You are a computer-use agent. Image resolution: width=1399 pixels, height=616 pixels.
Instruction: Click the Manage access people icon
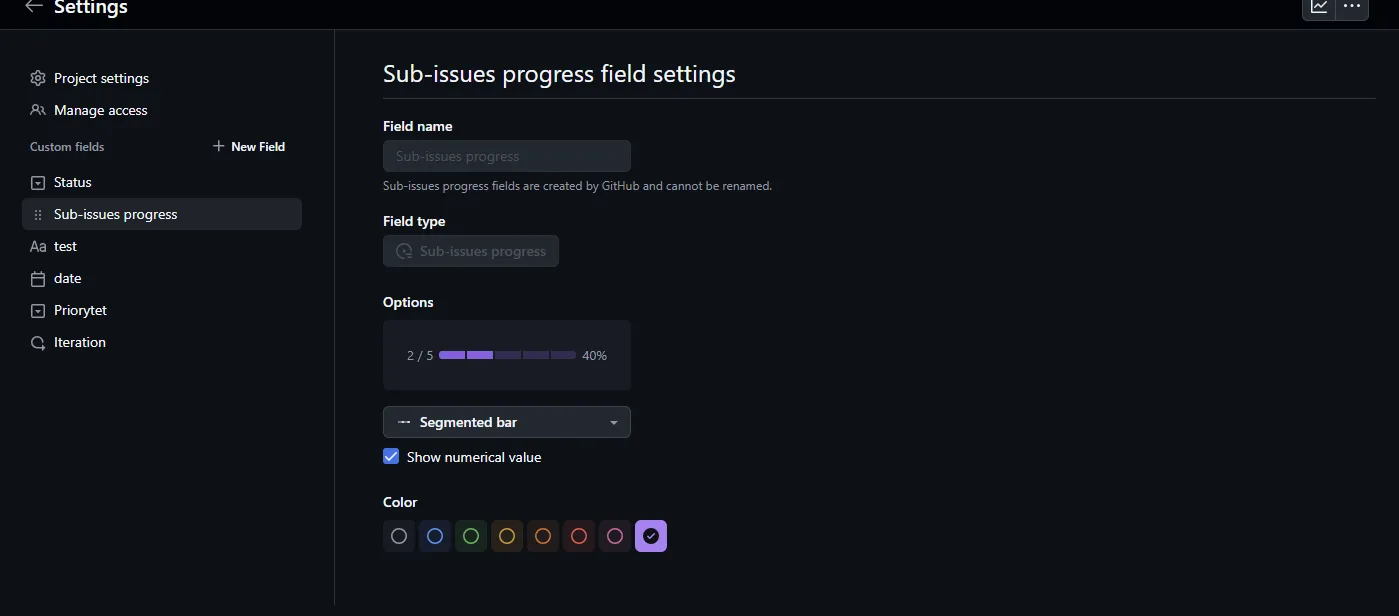point(38,110)
